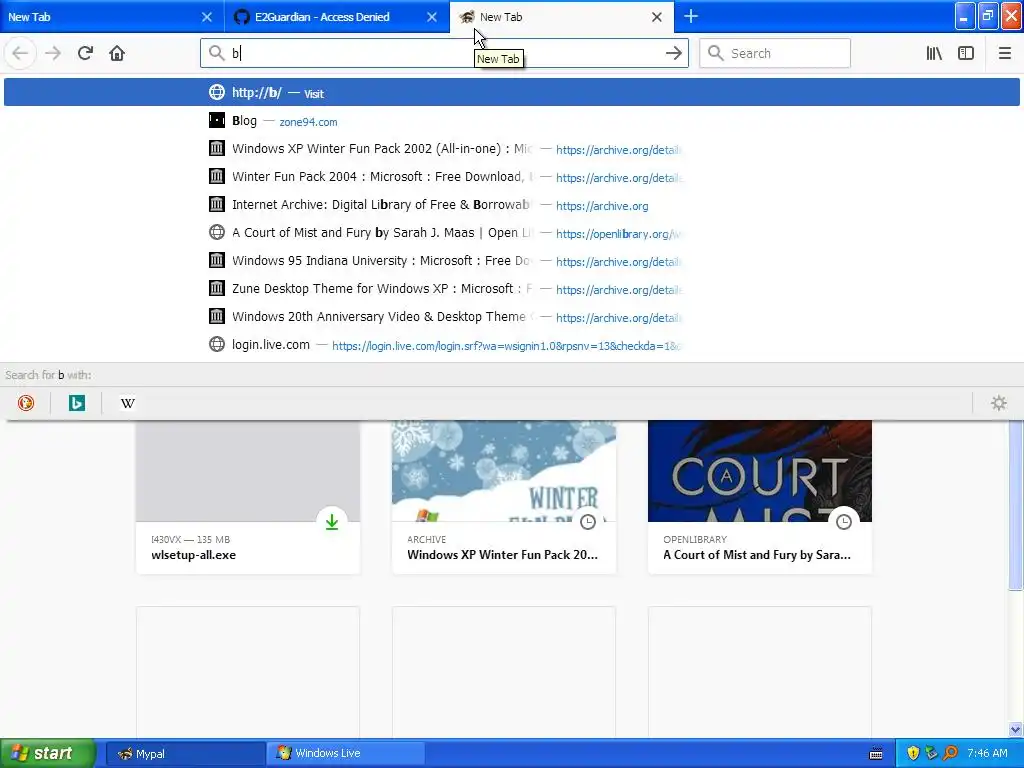1024x768 pixels.
Task: Open A Court of Mist and Fury thumbnail
Action: [760, 471]
